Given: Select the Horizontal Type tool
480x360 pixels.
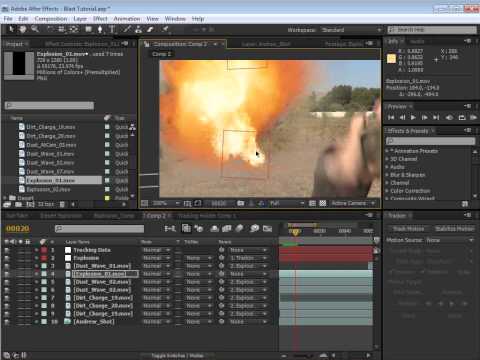Looking at the screenshot, I should 112,29.
